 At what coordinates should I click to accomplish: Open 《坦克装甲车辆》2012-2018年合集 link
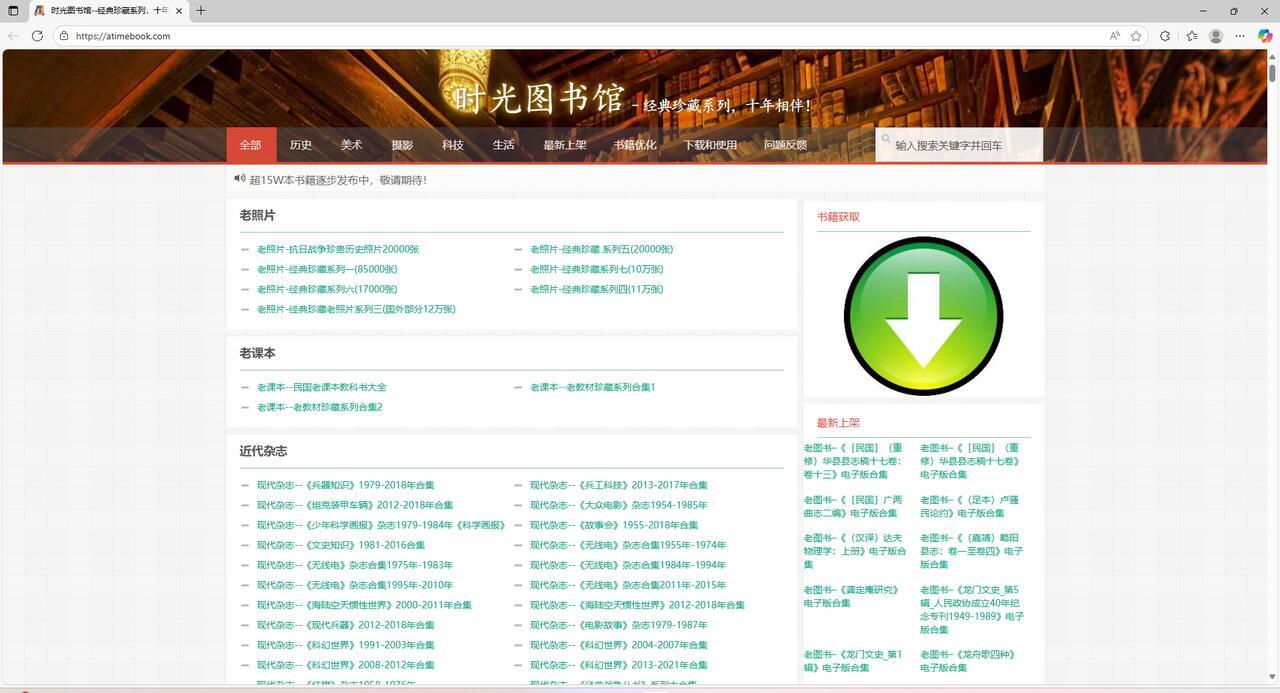click(x=355, y=505)
